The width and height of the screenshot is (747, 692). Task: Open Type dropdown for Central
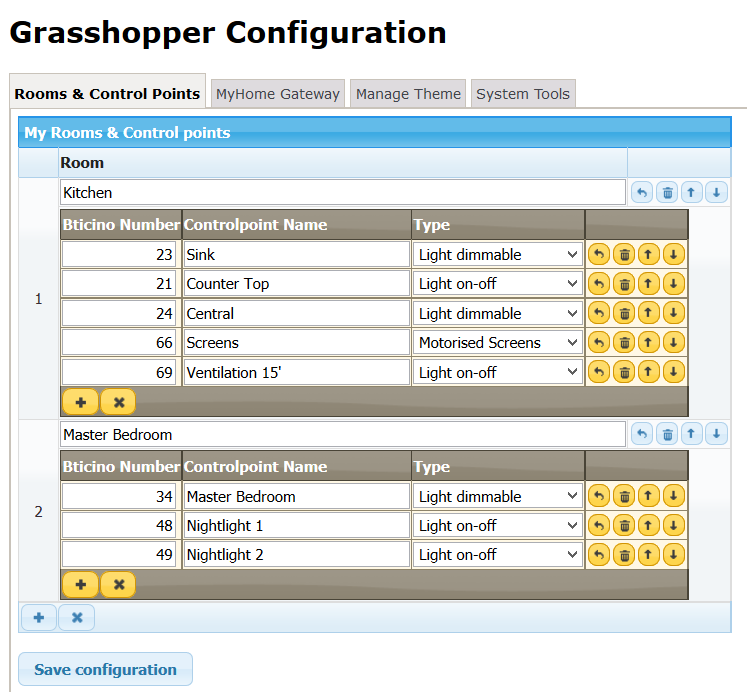click(x=498, y=313)
